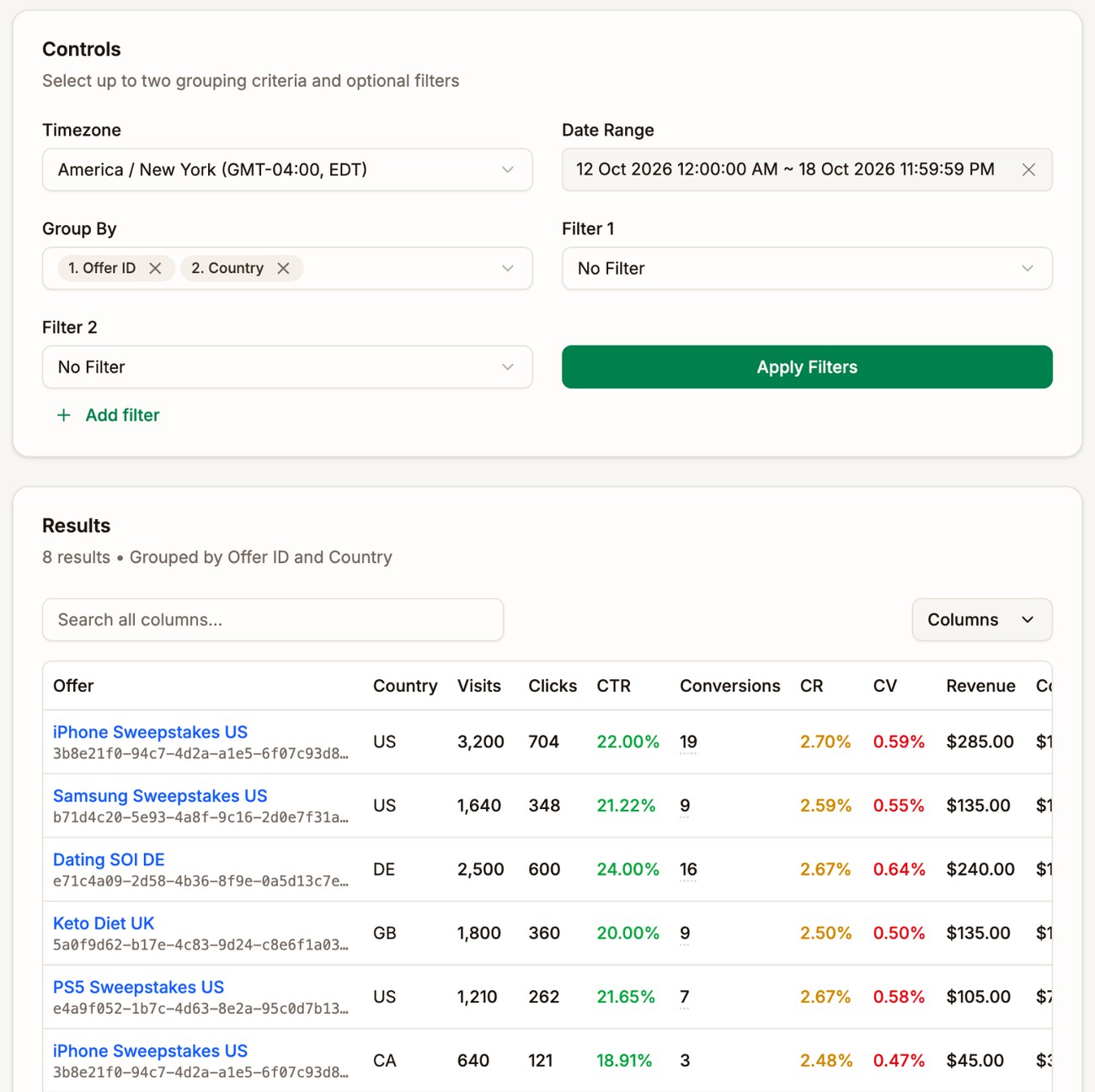This screenshot has height=1092, width=1095.
Task: Open iPhone Sweepstakes US offer in CA row
Action: (x=150, y=1051)
